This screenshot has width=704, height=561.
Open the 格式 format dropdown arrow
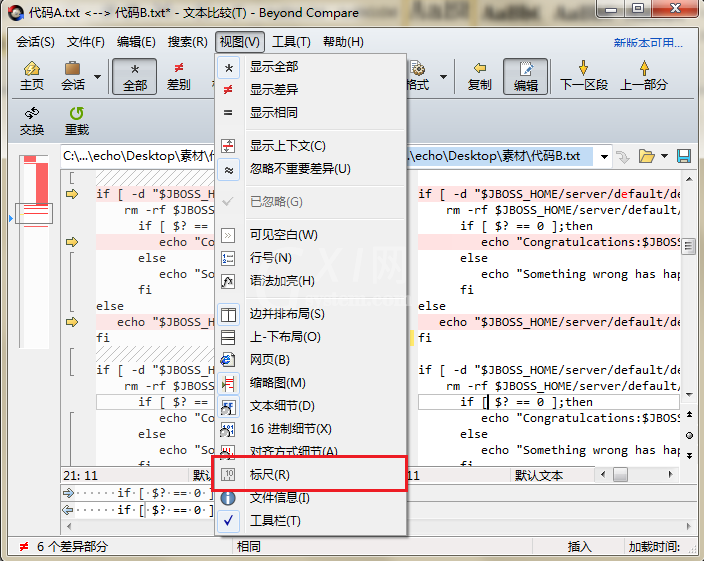tap(443, 77)
